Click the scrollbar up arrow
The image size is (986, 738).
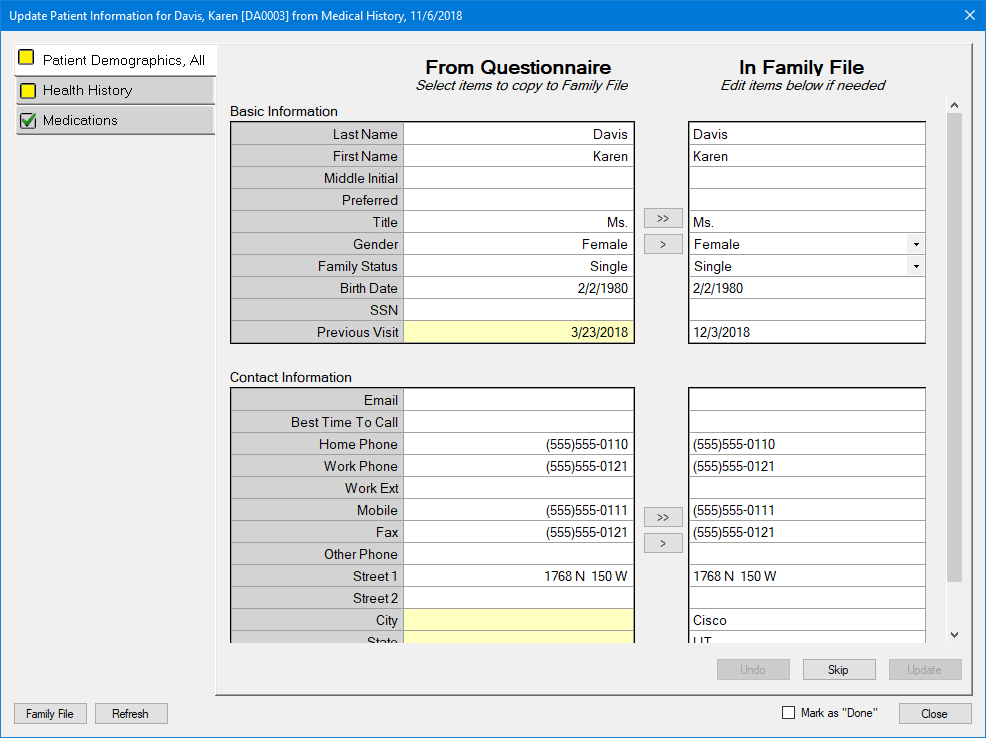pos(954,104)
